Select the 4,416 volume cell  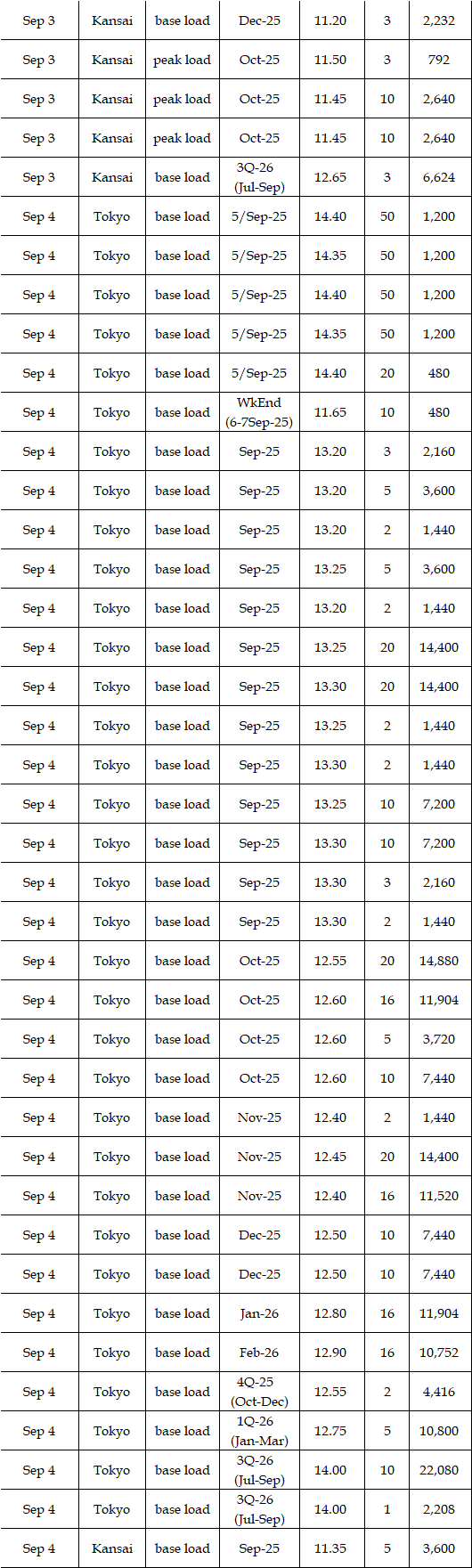440,1392
